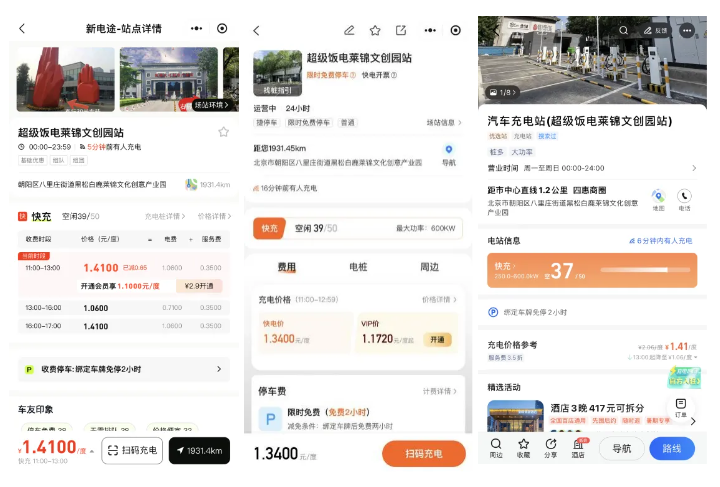Open 找桩指引 station thumbnail
The height and width of the screenshot is (487, 720).
click(277, 73)
